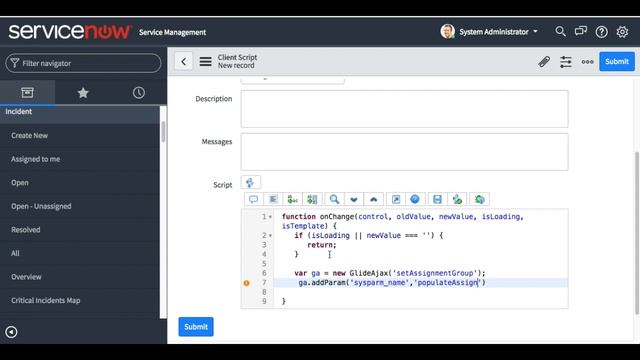The image size is (640, 360).
Task: Click the replace all icon
Action: [312, 200]
